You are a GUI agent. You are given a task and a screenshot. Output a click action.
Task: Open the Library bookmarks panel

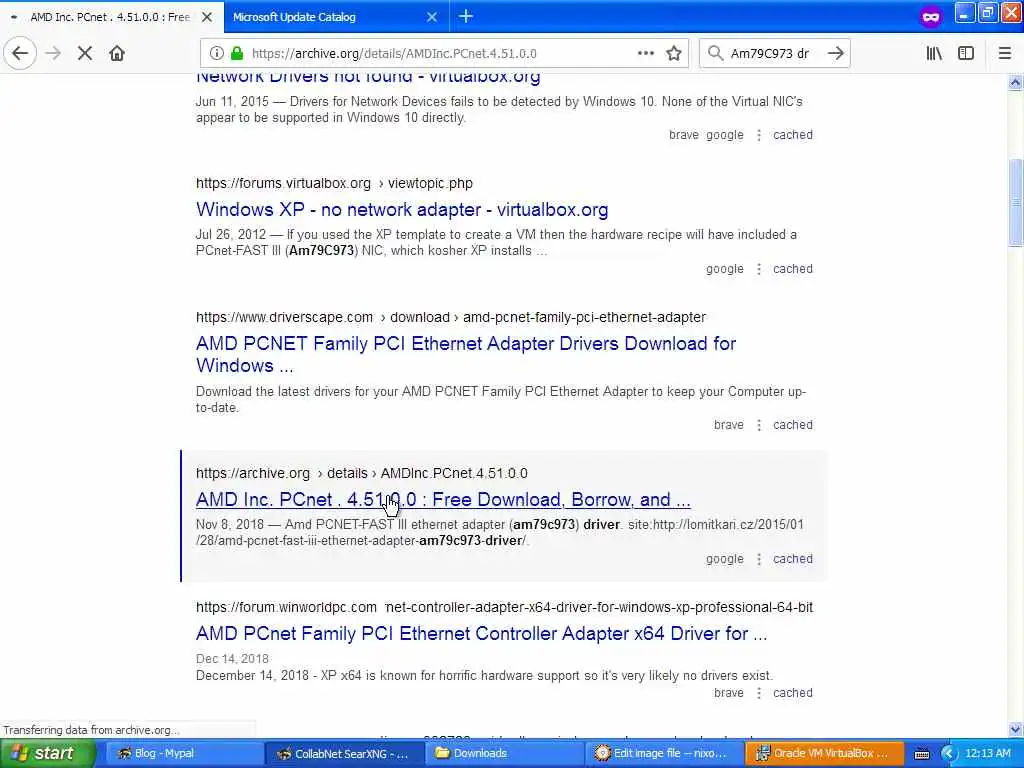[x=934, y=53]
